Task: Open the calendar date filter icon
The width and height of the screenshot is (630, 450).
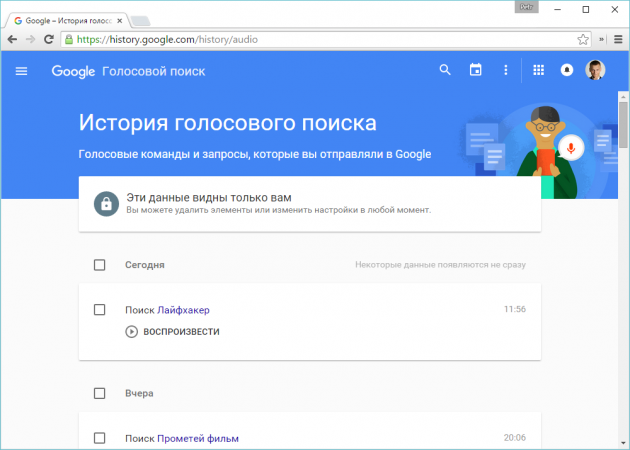Action: pyautogui.click(x=476, y=70)
